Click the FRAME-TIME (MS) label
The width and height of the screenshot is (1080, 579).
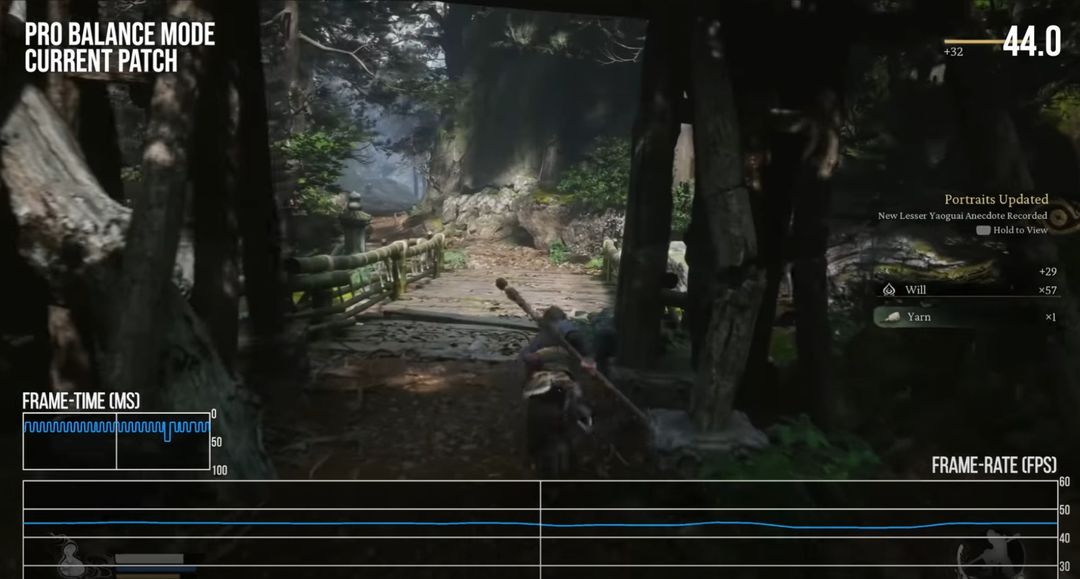(x=81, y=401)
